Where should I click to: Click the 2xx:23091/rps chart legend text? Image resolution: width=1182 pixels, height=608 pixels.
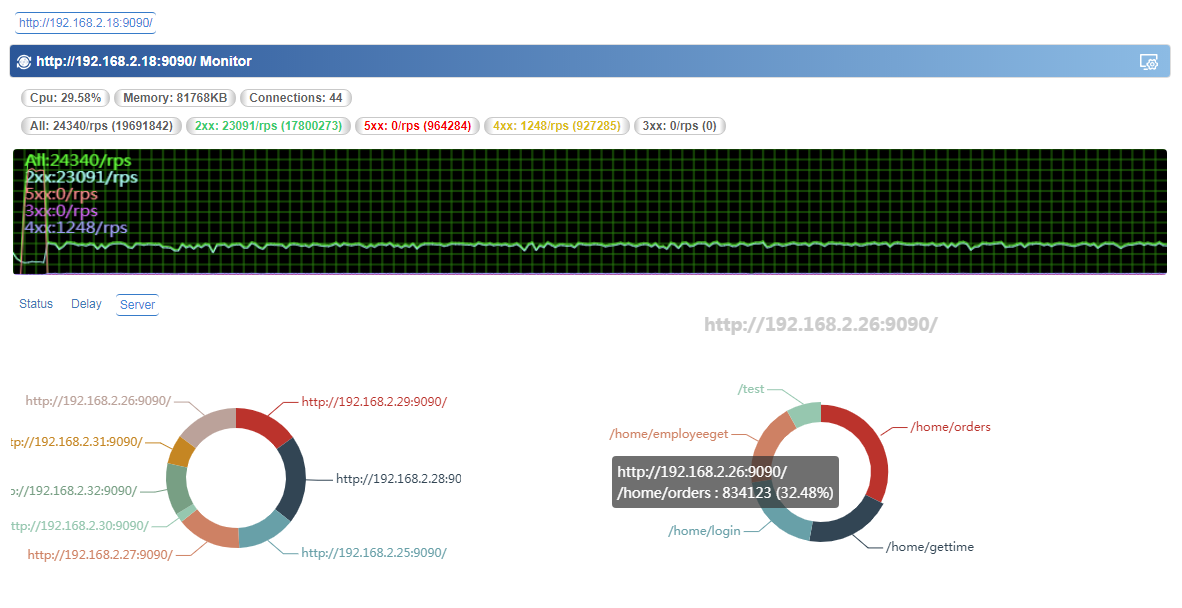[x=81, y=177]
